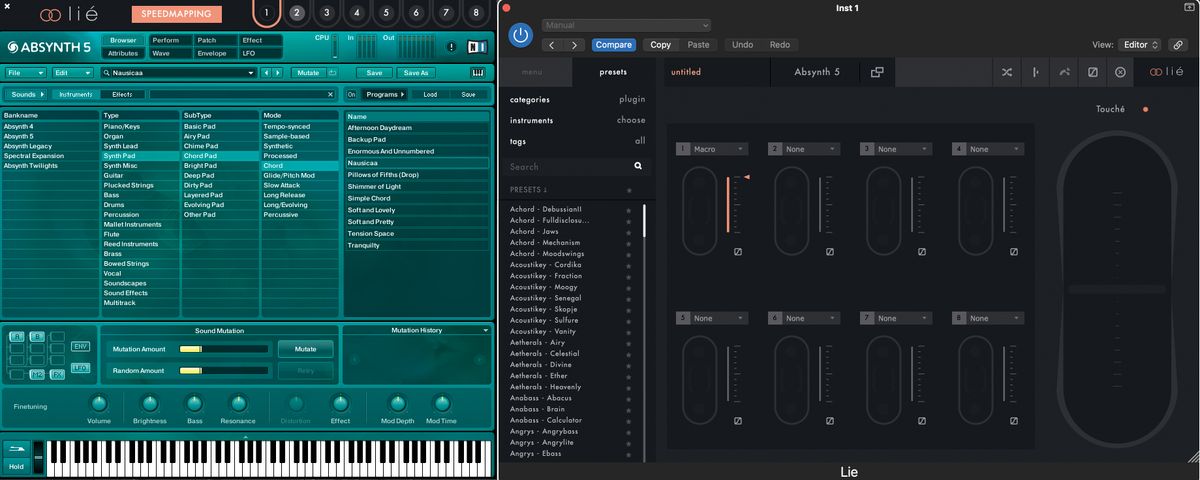Click the plugin power button in Inst 1
Screen dimensions: 1200x480
click(x=521, y=35)
